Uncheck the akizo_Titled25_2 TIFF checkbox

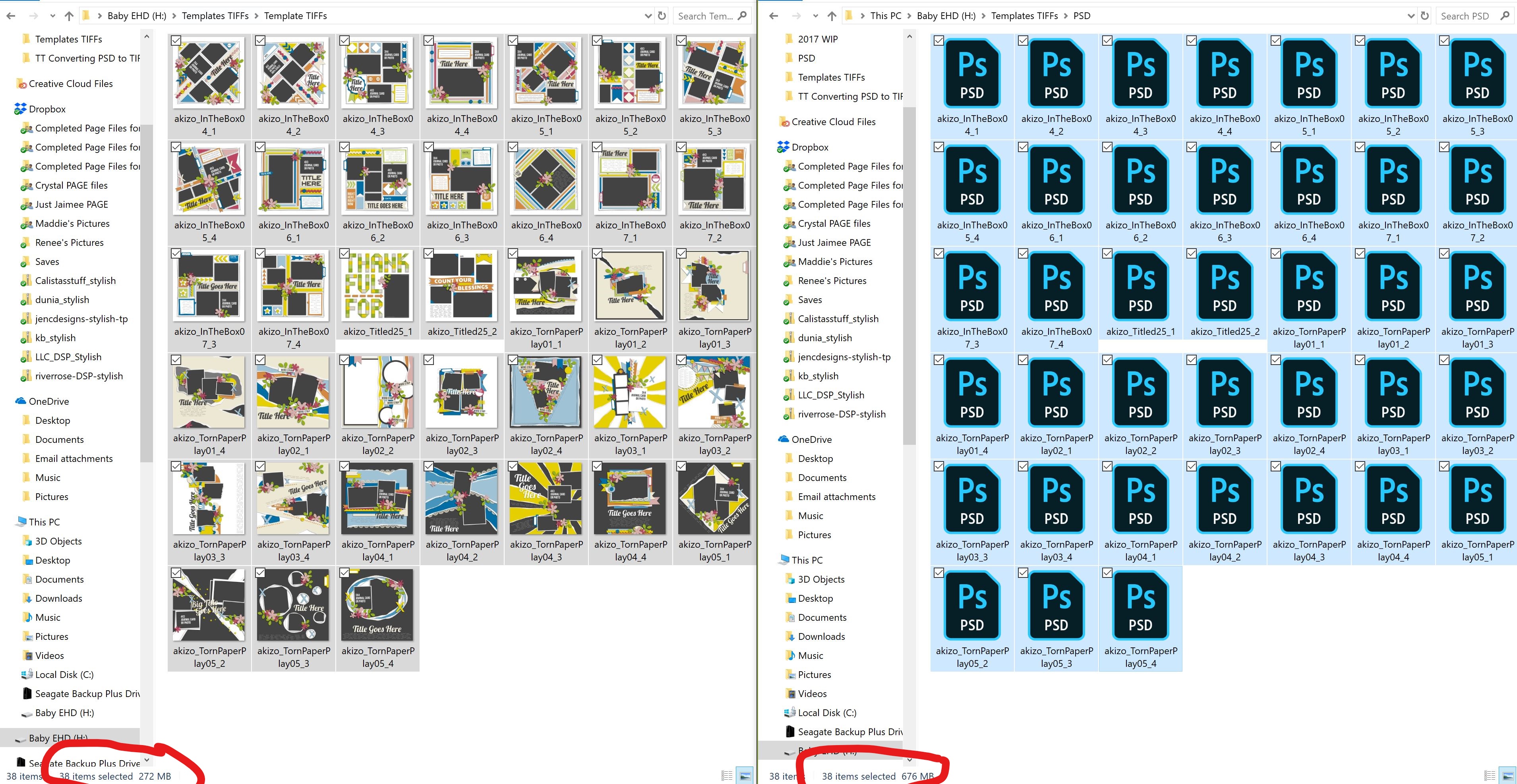click(x=429, y=254)
